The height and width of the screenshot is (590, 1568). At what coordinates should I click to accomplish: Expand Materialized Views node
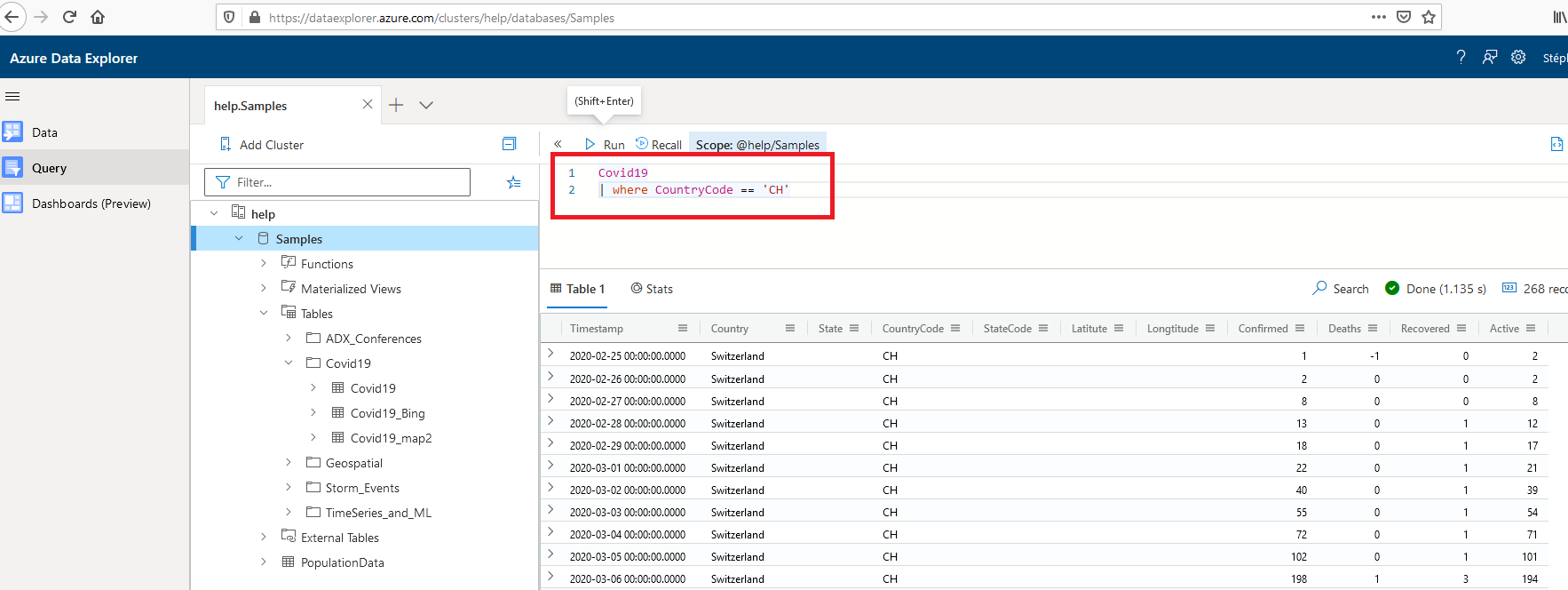pyautogui.click(x=264, y=288)
